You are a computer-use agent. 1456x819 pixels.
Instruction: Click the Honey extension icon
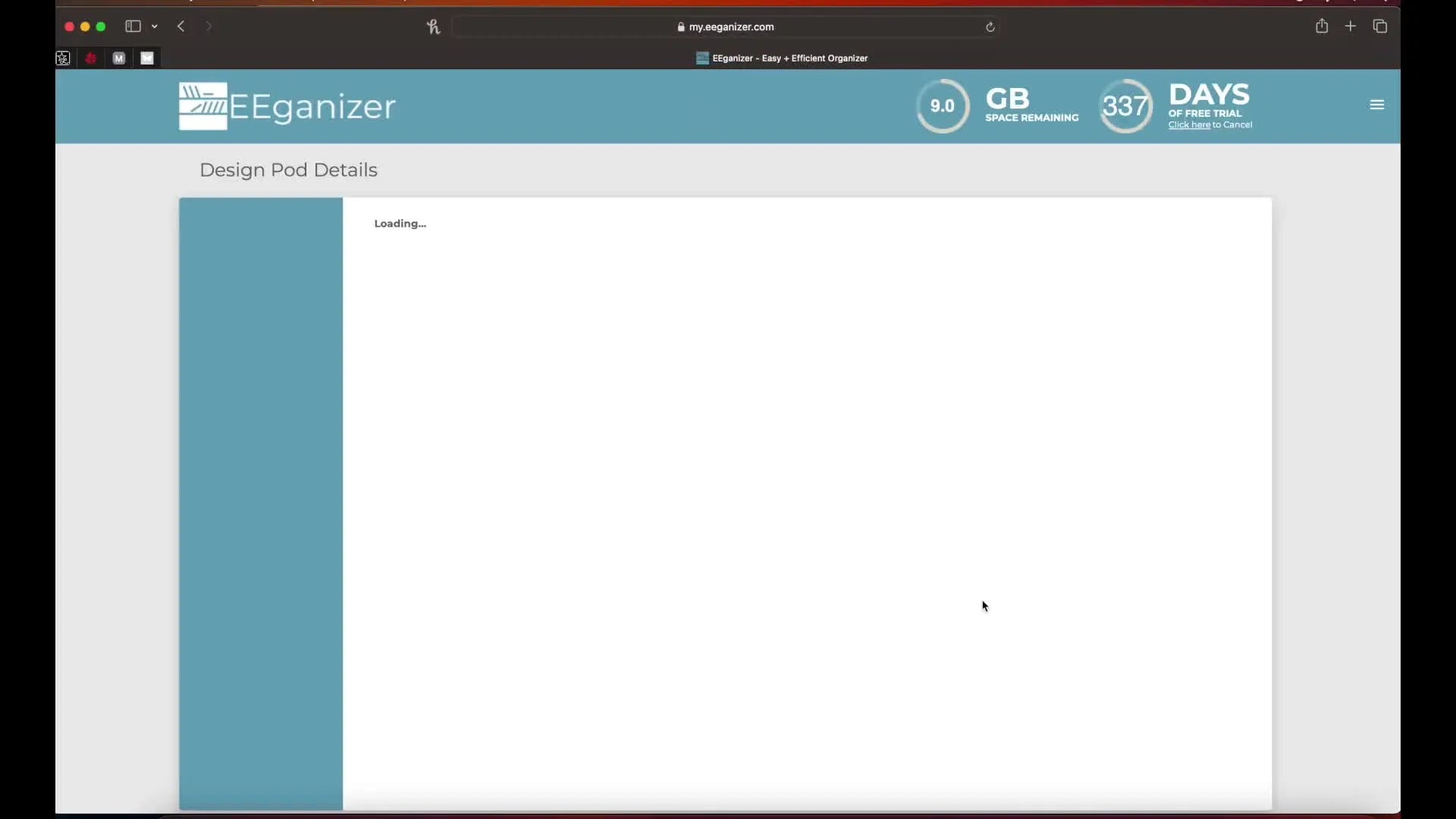click(x=433, y=27)
